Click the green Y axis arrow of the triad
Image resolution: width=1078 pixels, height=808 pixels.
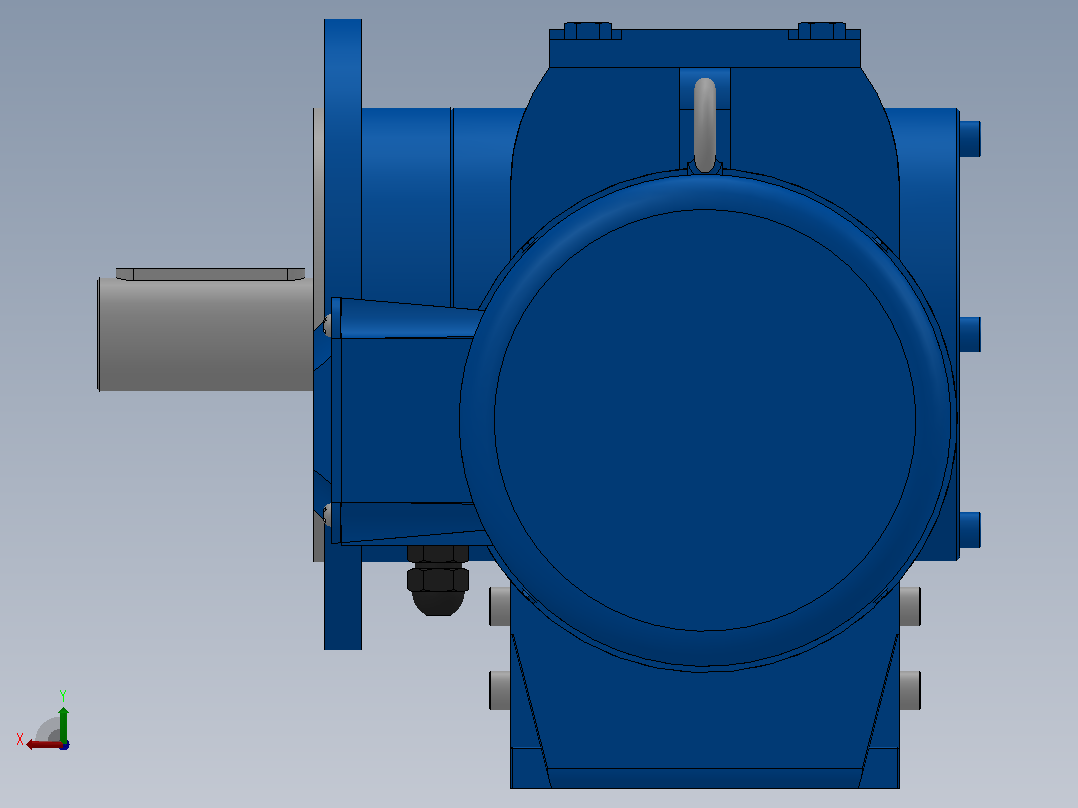point(63,724)
